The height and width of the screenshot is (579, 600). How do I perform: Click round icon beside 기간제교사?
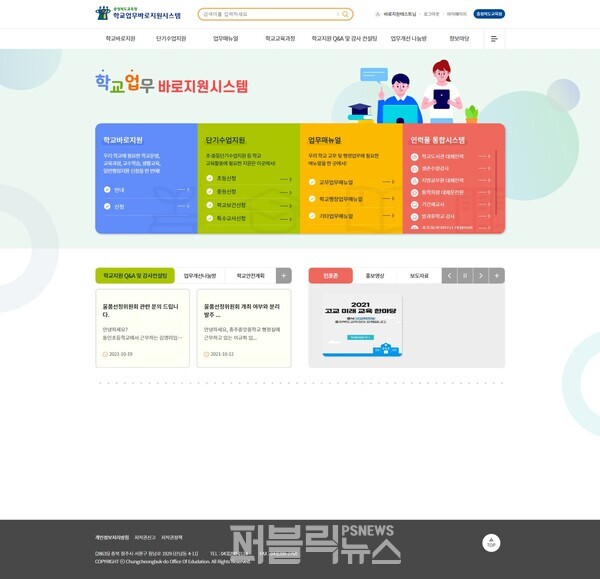click(x=414, y=205)
